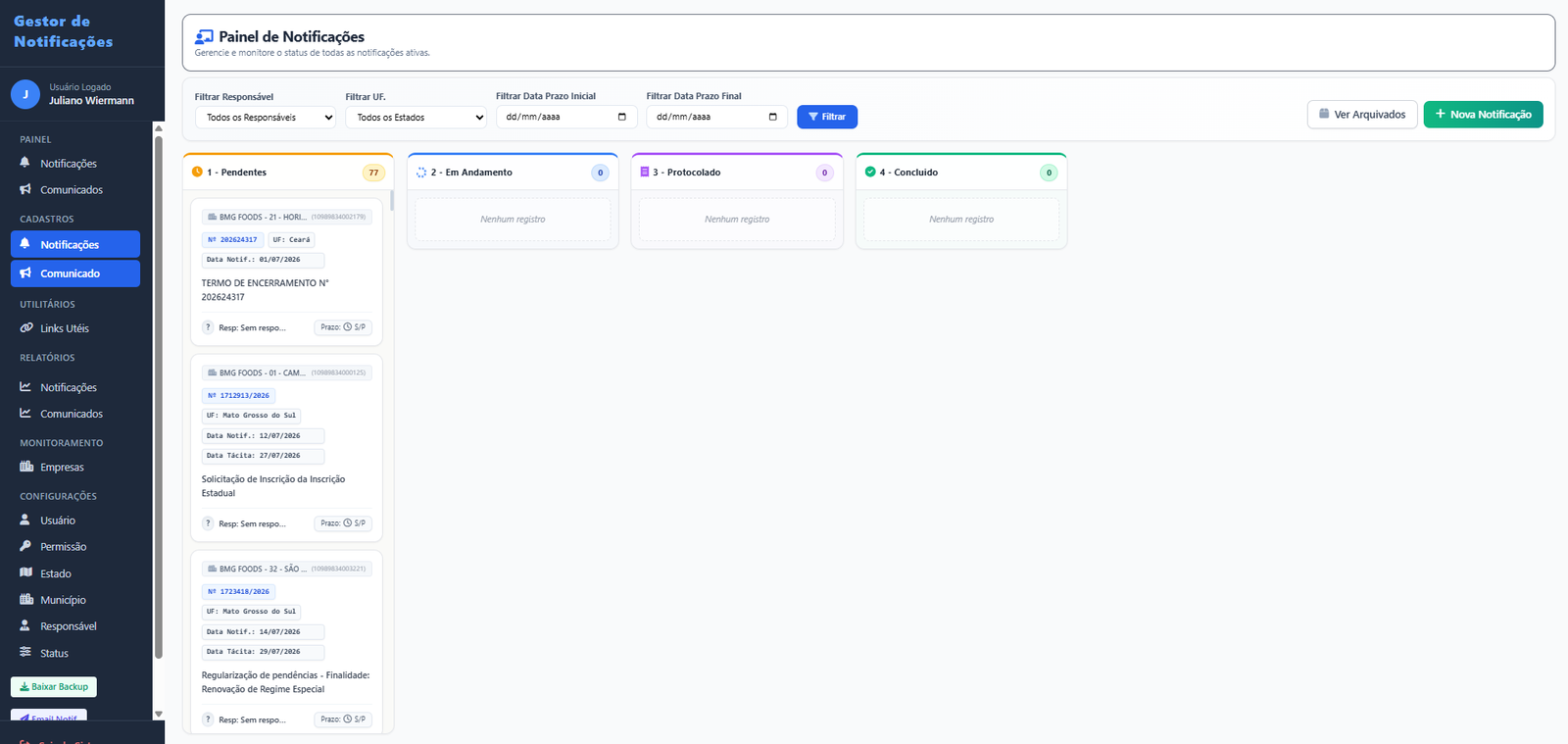The image size is (1568, 744).
Task: Click the Usuário person icon
Action: tap(25, 521)
